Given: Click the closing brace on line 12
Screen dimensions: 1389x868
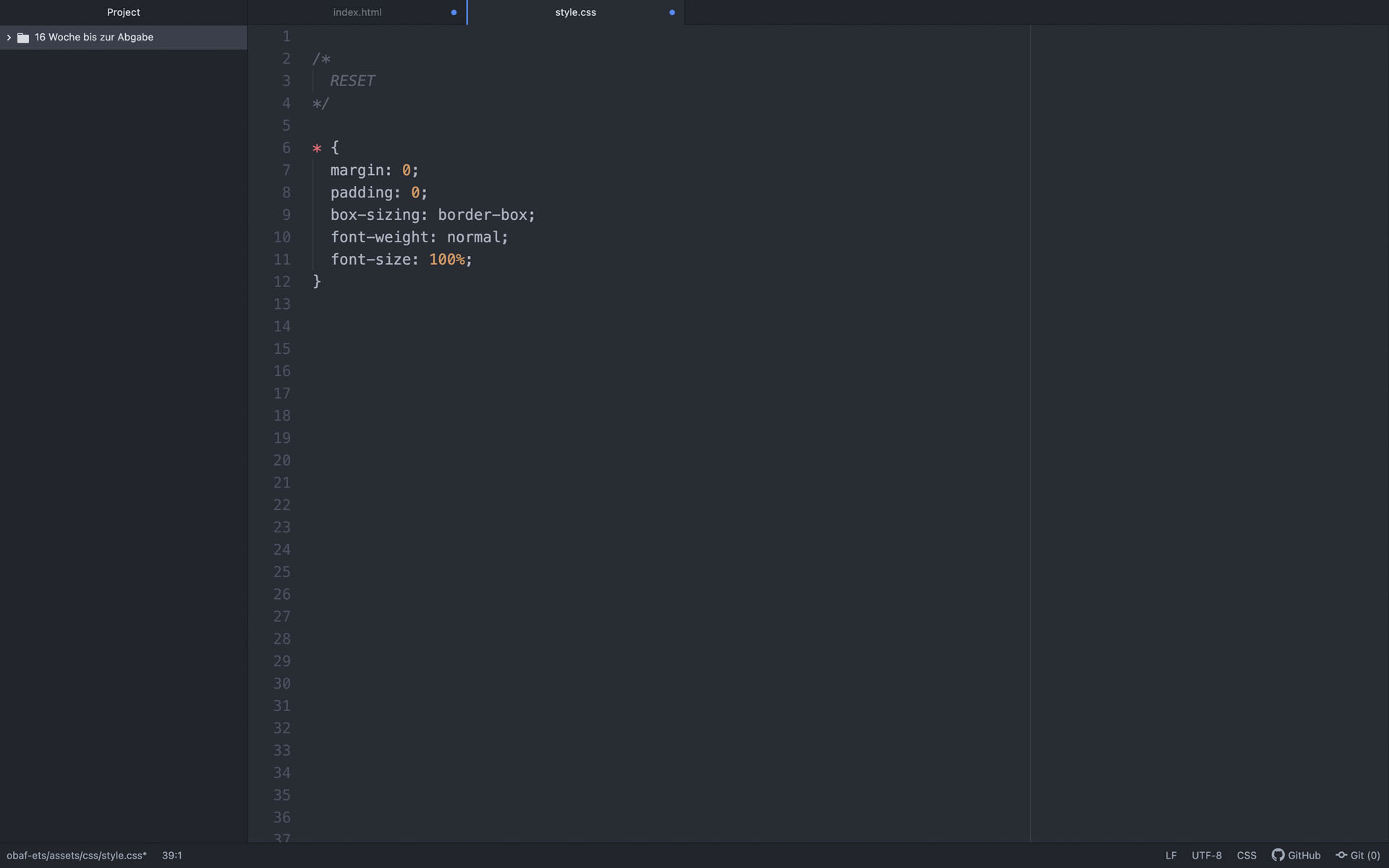Looking at the screenshot, I should 317,281.
